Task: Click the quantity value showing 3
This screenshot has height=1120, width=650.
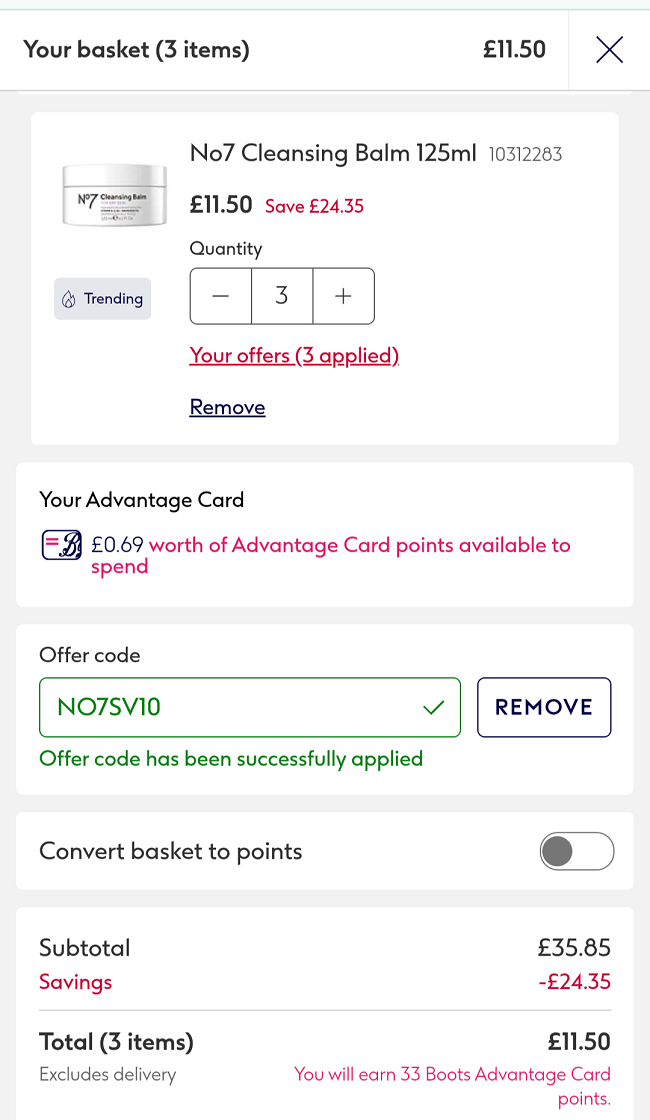Action: (x=282, y=296)
